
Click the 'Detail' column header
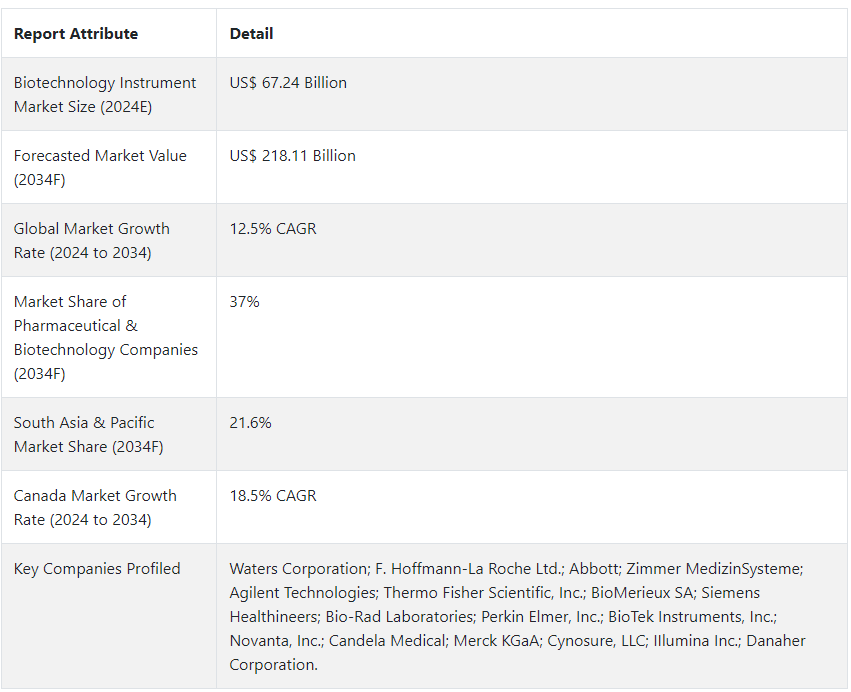pos(251,34)
